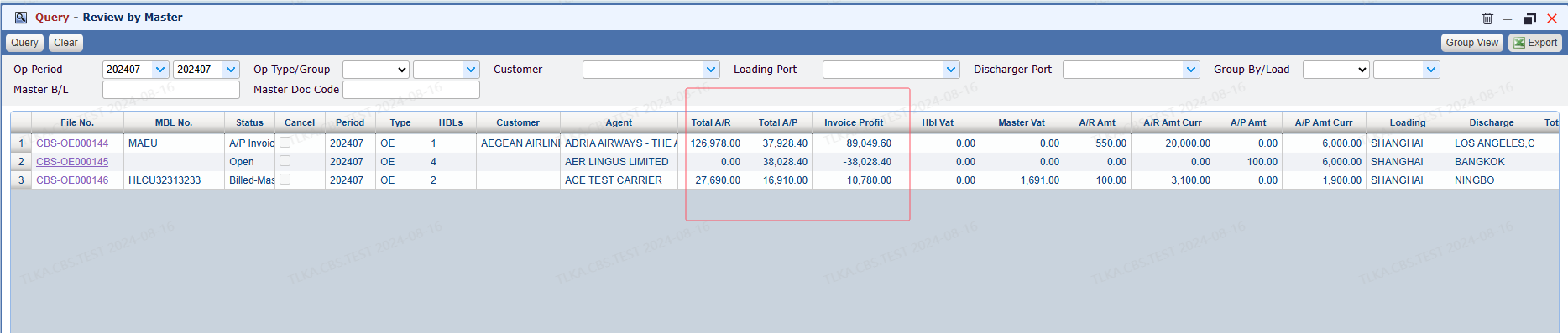Click the Discharge column header

pos(1492,122)
